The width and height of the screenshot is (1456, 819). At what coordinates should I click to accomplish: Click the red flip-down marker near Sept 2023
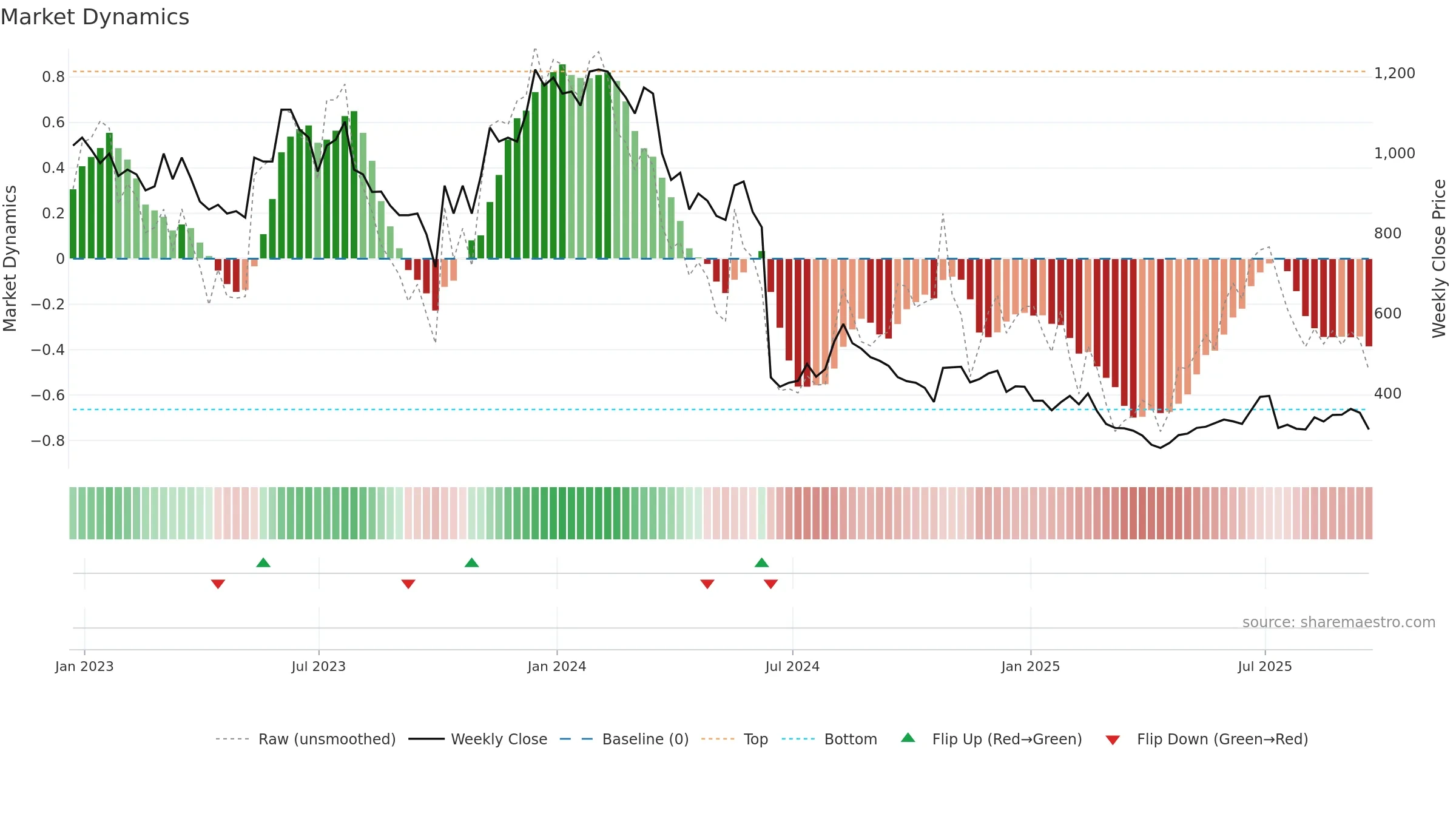point(408,584)
